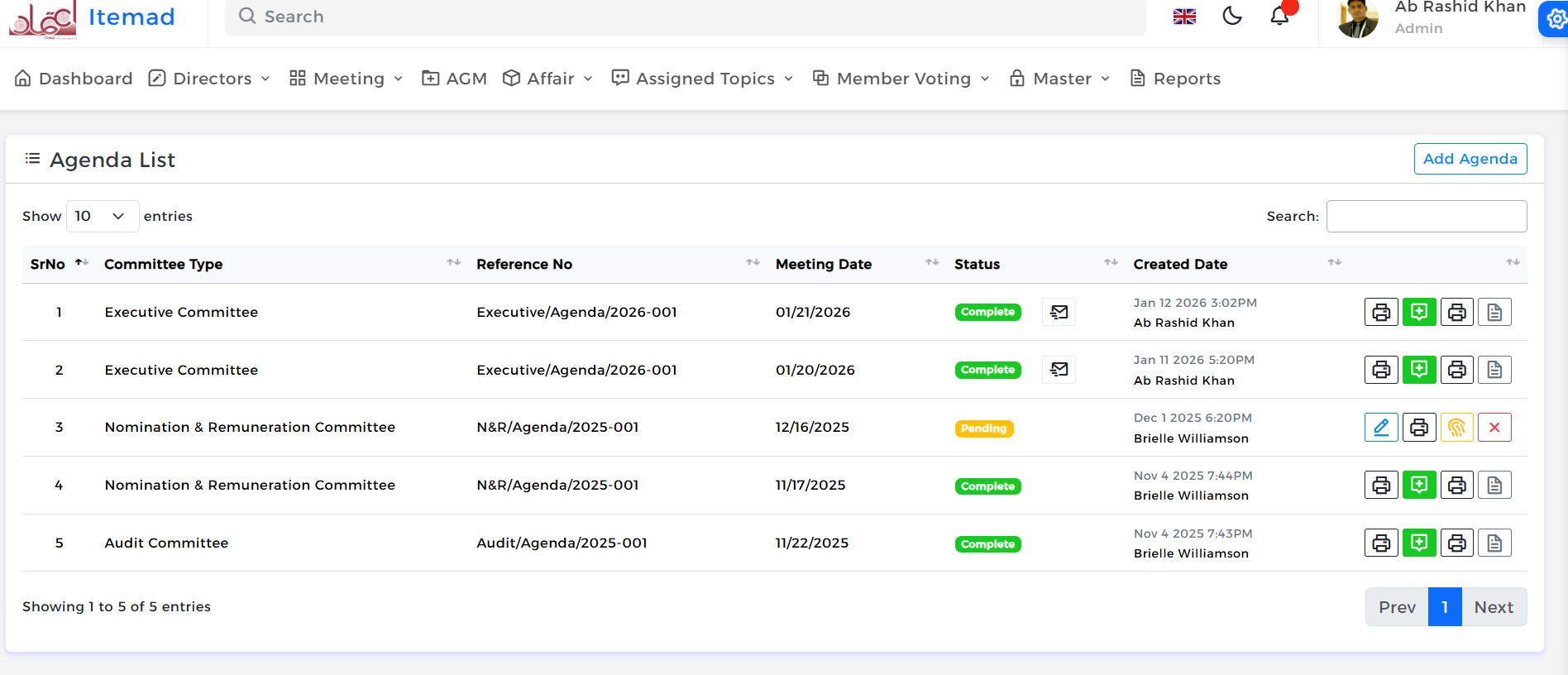
Task: Open the language flag selector
Action: pos(1184,17)
